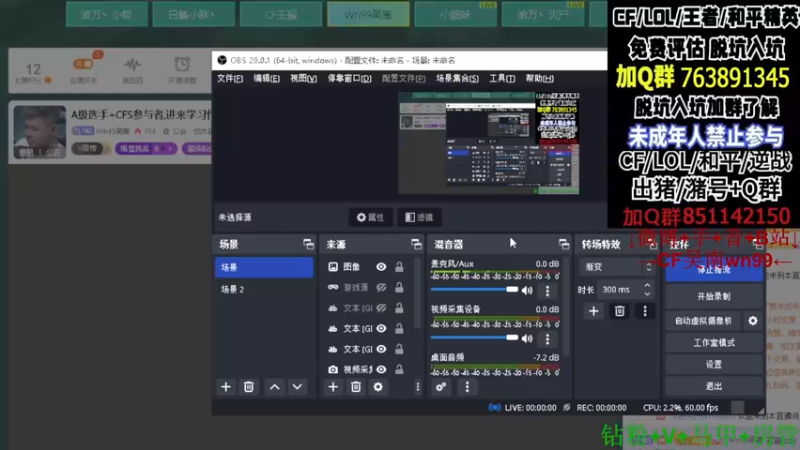Open transition three-dot properties menu
Viewport: 800px width, 450px height.
click(645, 311)
